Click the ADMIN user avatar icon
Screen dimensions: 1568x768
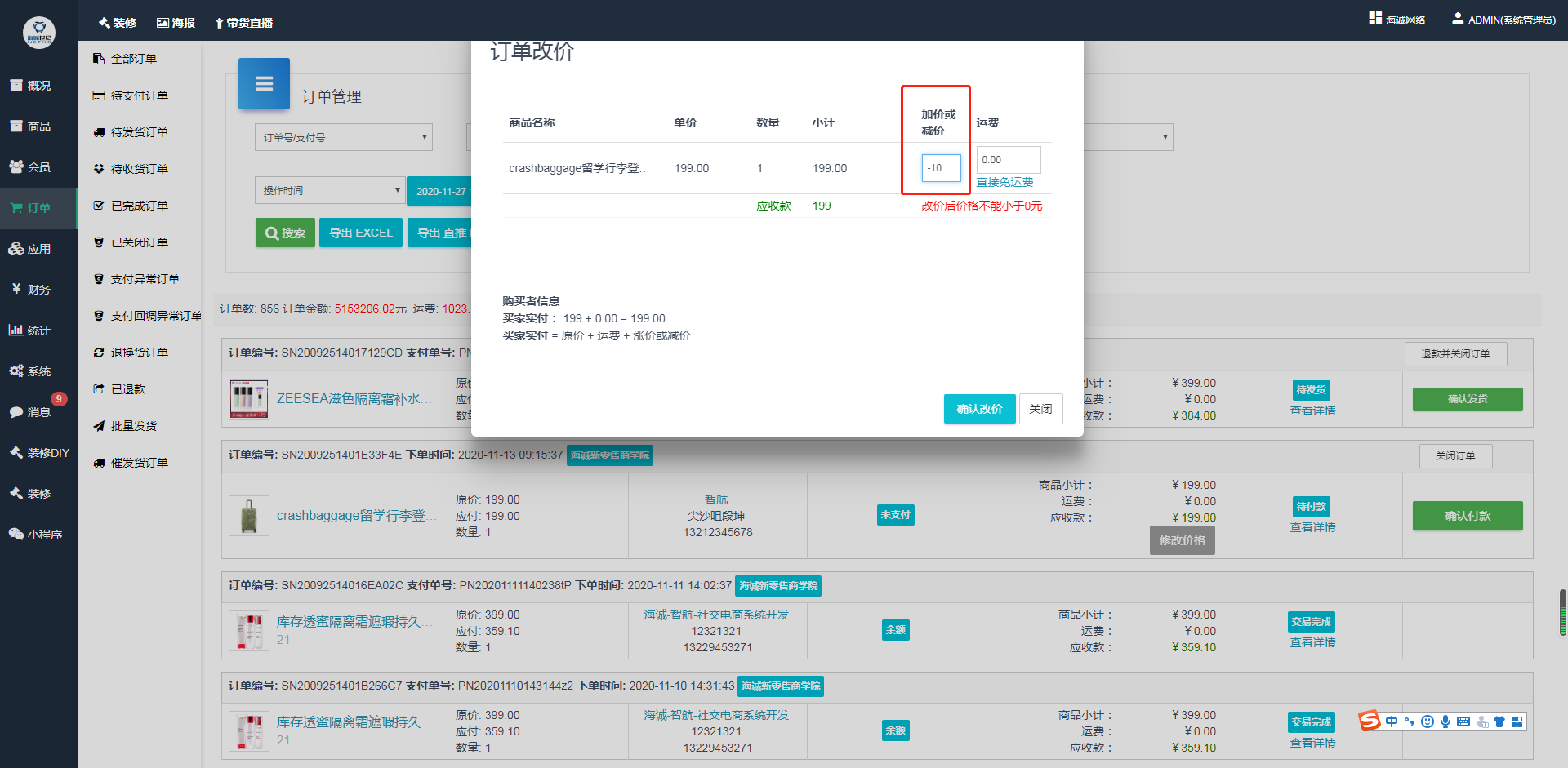tap(1458, 19)
